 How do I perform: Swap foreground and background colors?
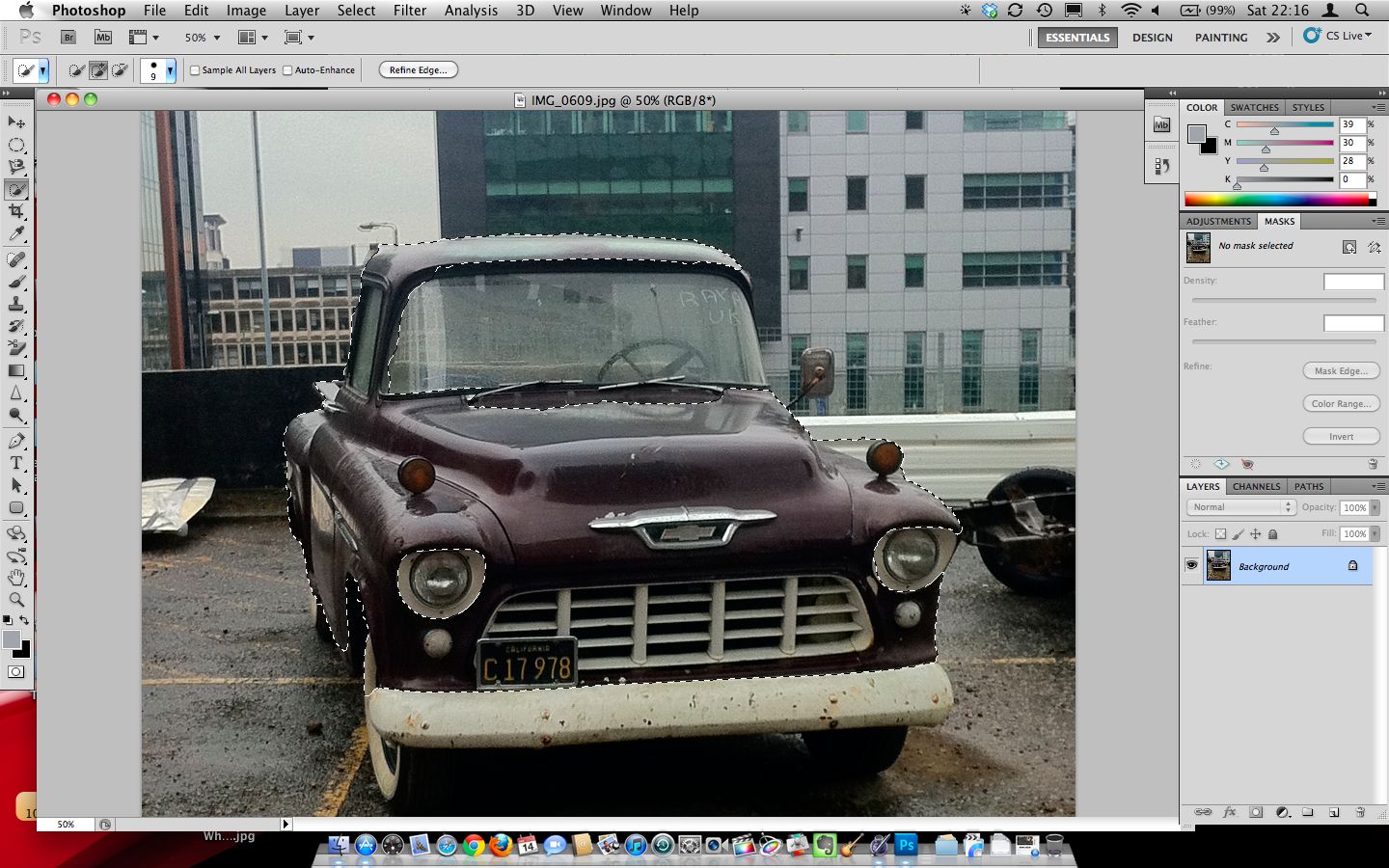(x=24, y=620)
